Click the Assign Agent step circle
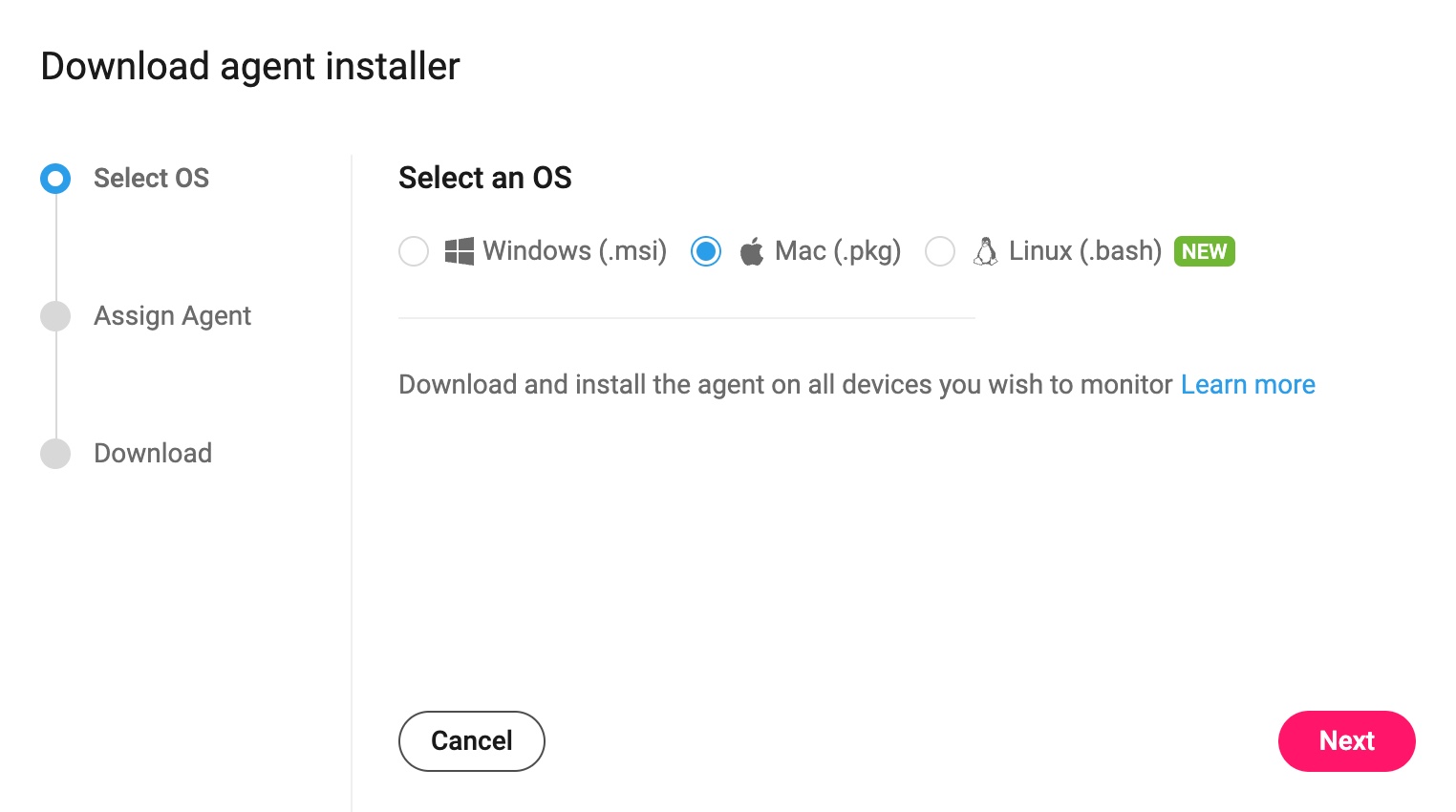 pyautogui.click(x=55, y=315)
